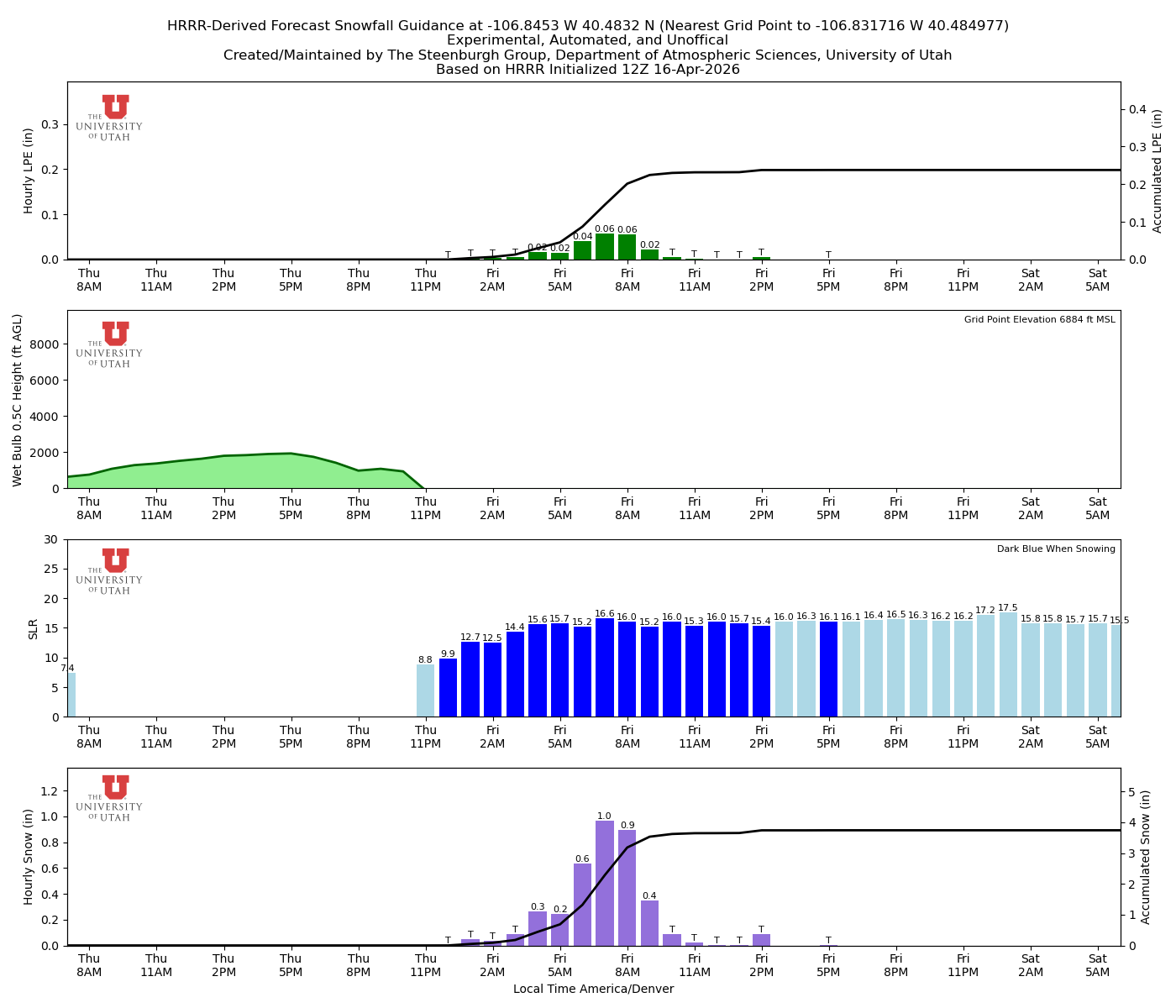The height and width of the screenshot is (1008, 1176).
Task: Select the tallest green LPE bar labeled 0.06
Action: (x=606, y=248)
